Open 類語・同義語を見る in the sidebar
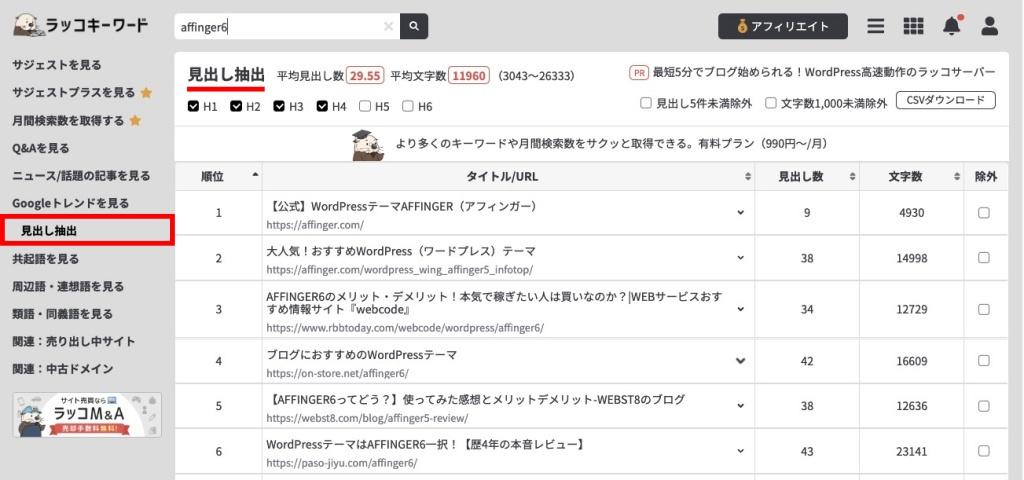Viewport: 1024px width, 480px height. (x=62, y=313)
